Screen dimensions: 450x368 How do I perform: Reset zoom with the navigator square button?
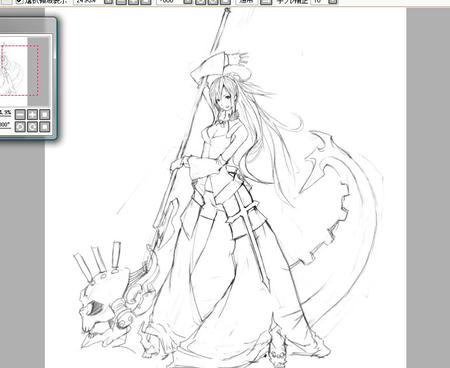click(x=44, y=115)
